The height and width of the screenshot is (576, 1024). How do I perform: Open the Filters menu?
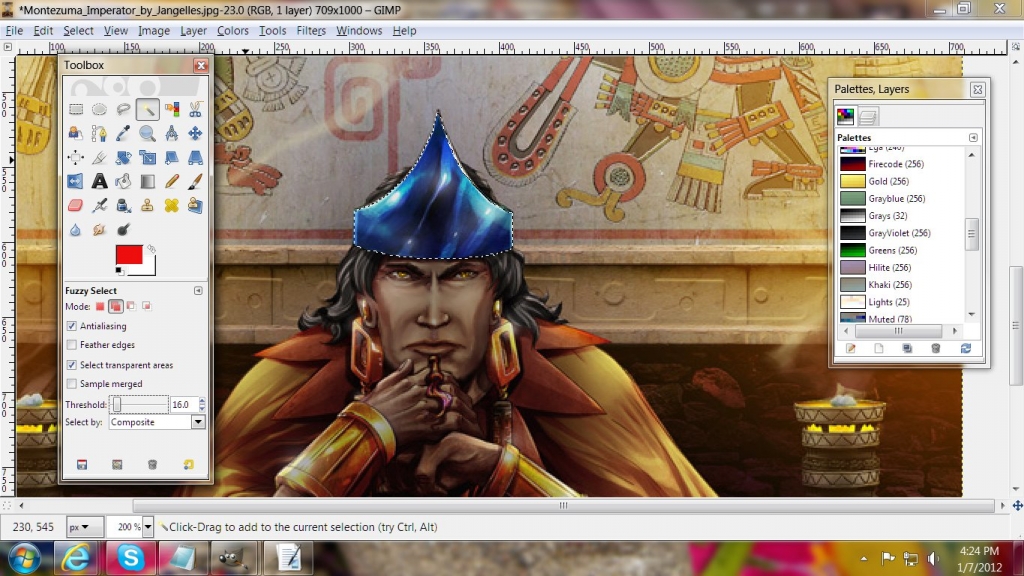point(311,31)
